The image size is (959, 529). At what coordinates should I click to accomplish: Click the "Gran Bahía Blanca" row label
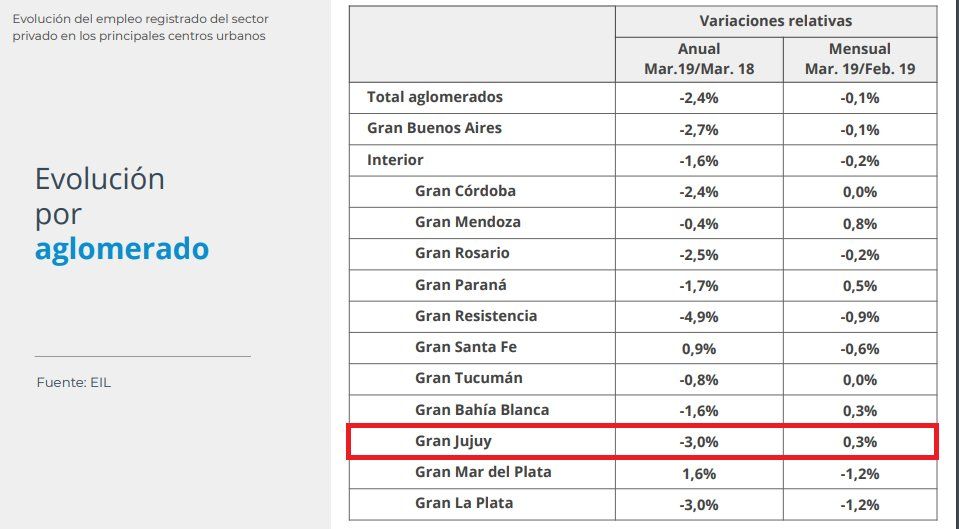click(x=482, y=410)
